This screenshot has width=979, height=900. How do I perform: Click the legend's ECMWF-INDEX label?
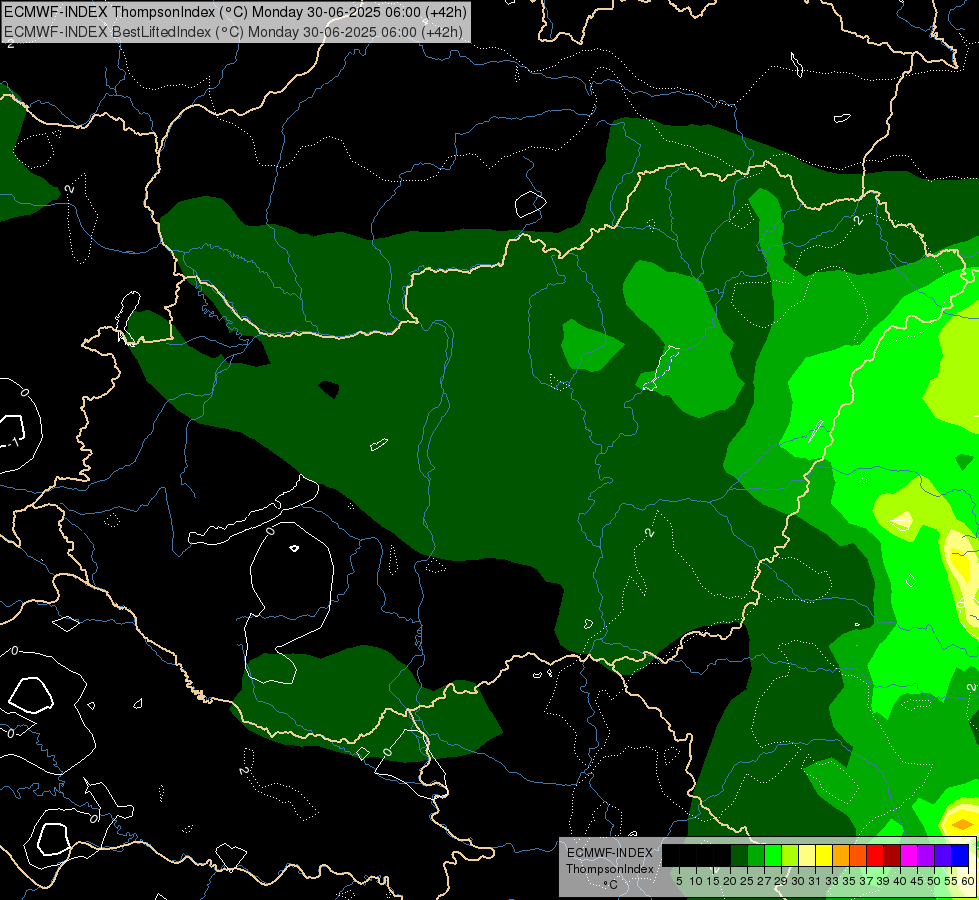(x=610, y=853)
